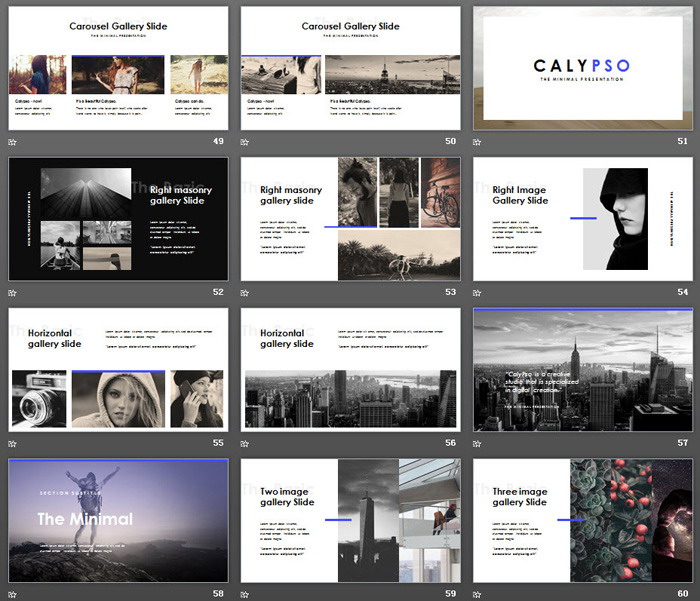Viewport: 700px width, 601px height.
Task: Open the CALYPSO title slide thumbnail
Action: click(582, 68)
